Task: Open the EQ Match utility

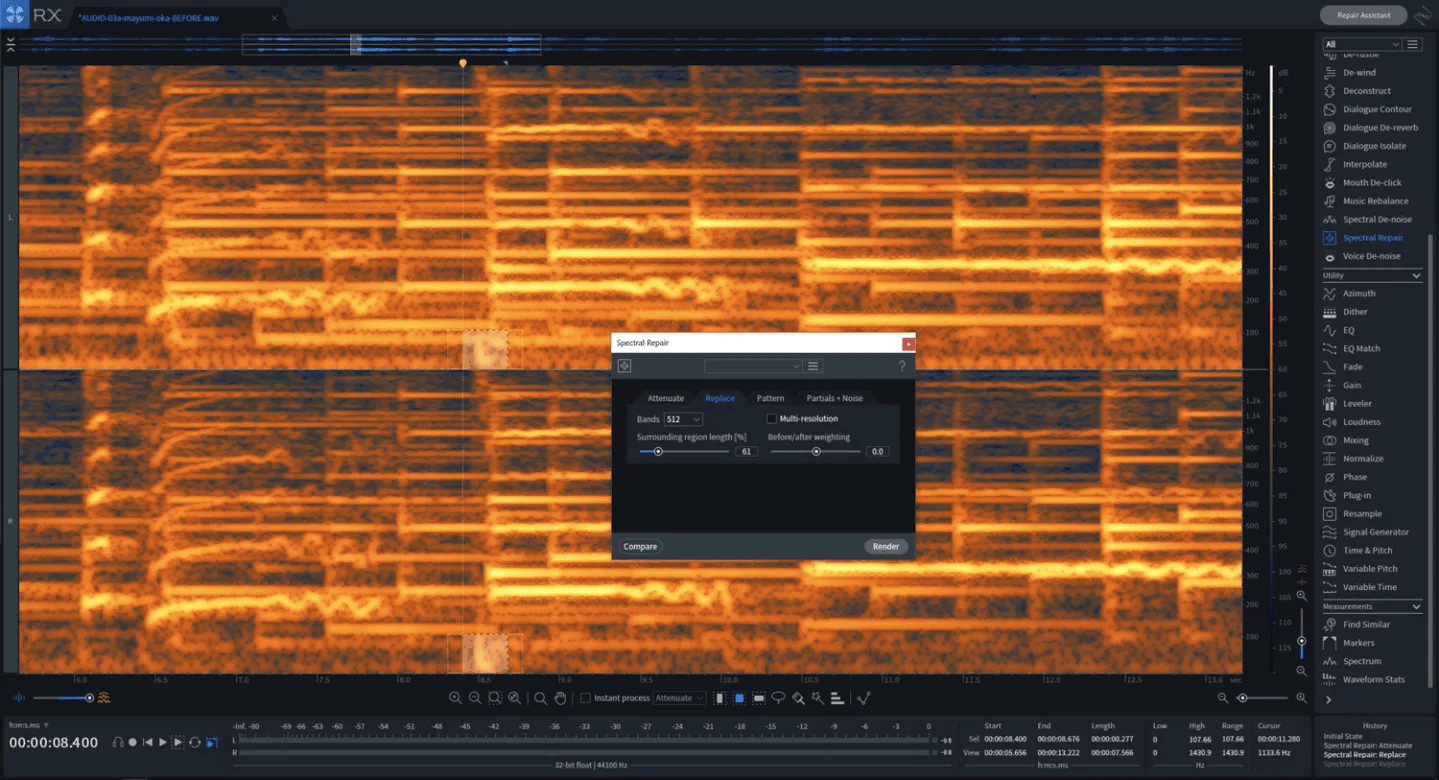Action: pyautogui.click(x=1360, y=348)
